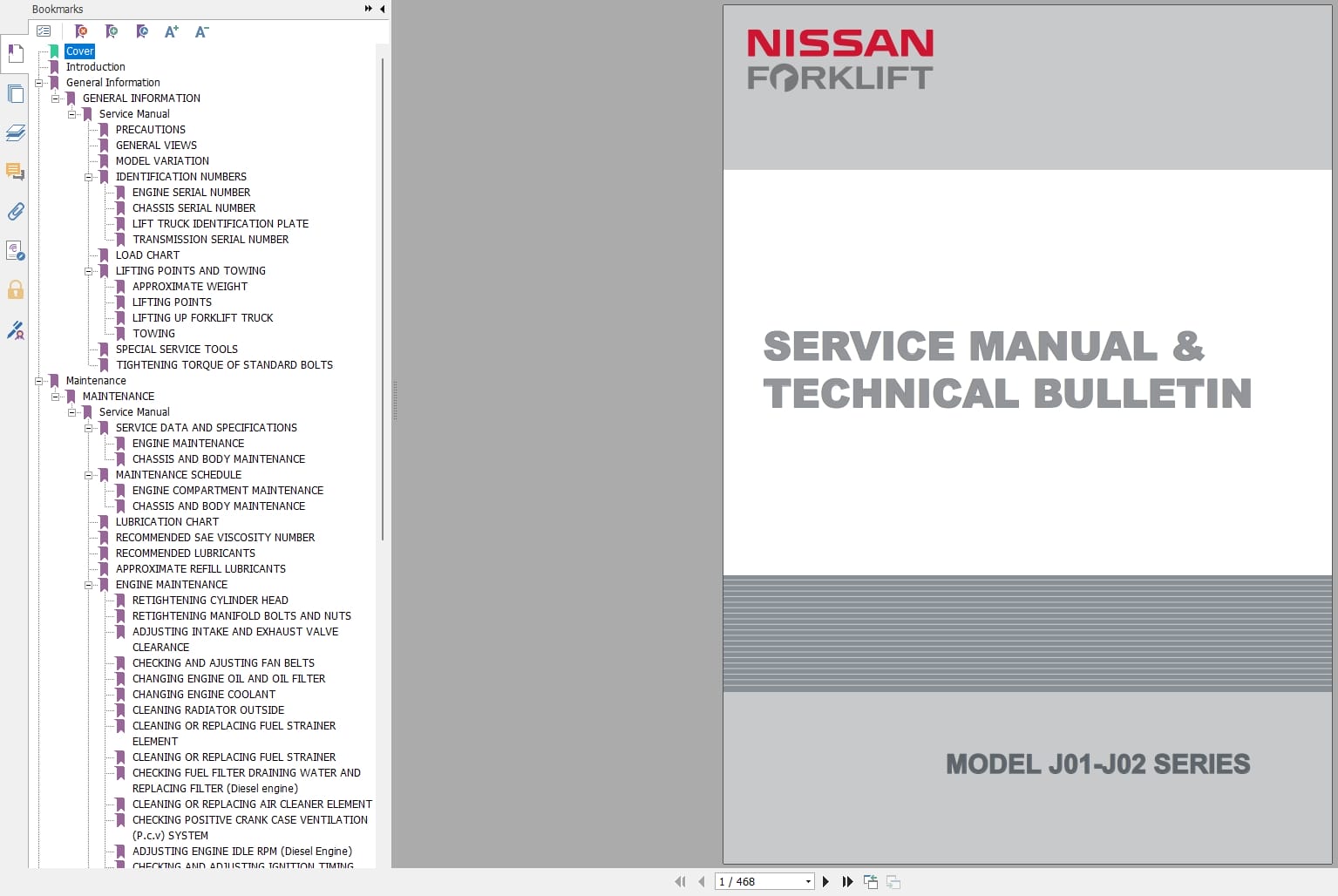Open the Pages thumbnails sidebar icon

[15, 93]
